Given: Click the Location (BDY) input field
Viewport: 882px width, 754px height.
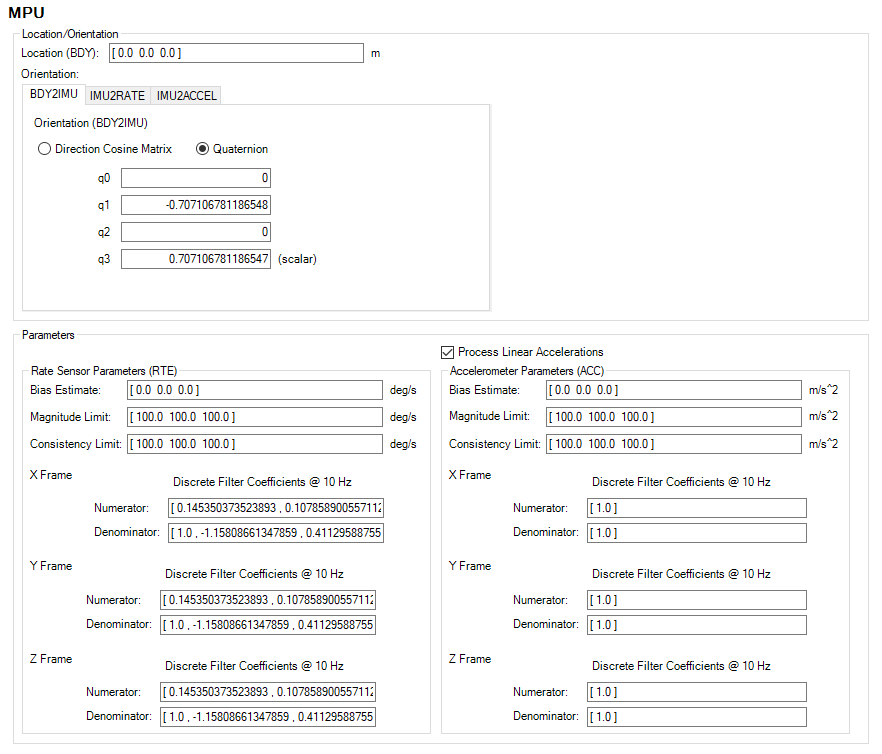Looking at the screenshot, I should (x=236, y=53).
